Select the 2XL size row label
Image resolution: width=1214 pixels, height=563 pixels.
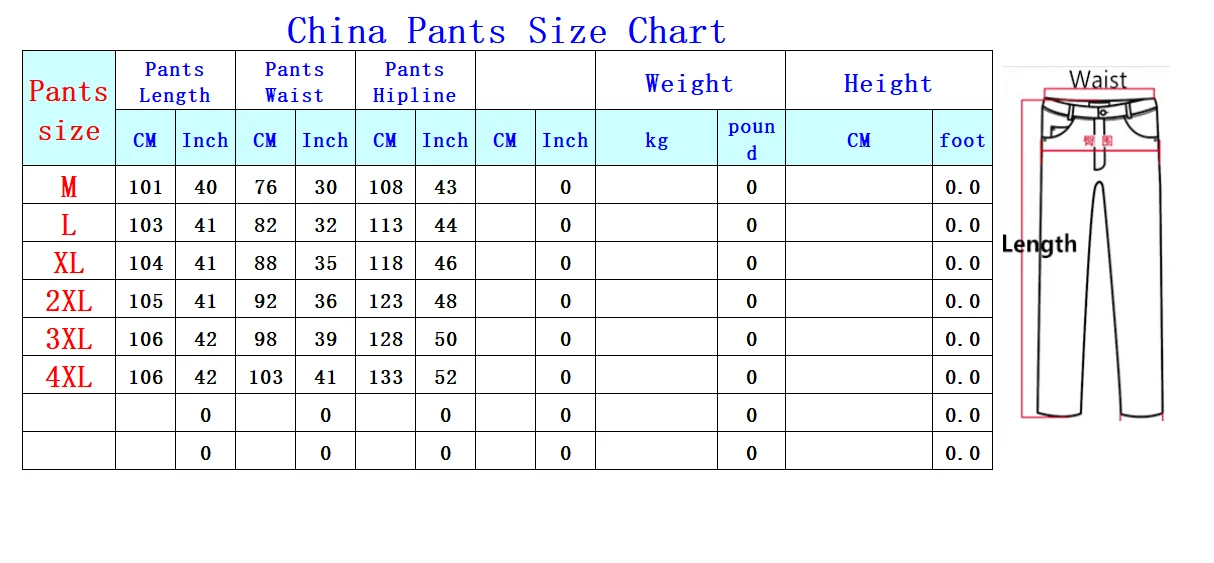[x=69, y=300]
